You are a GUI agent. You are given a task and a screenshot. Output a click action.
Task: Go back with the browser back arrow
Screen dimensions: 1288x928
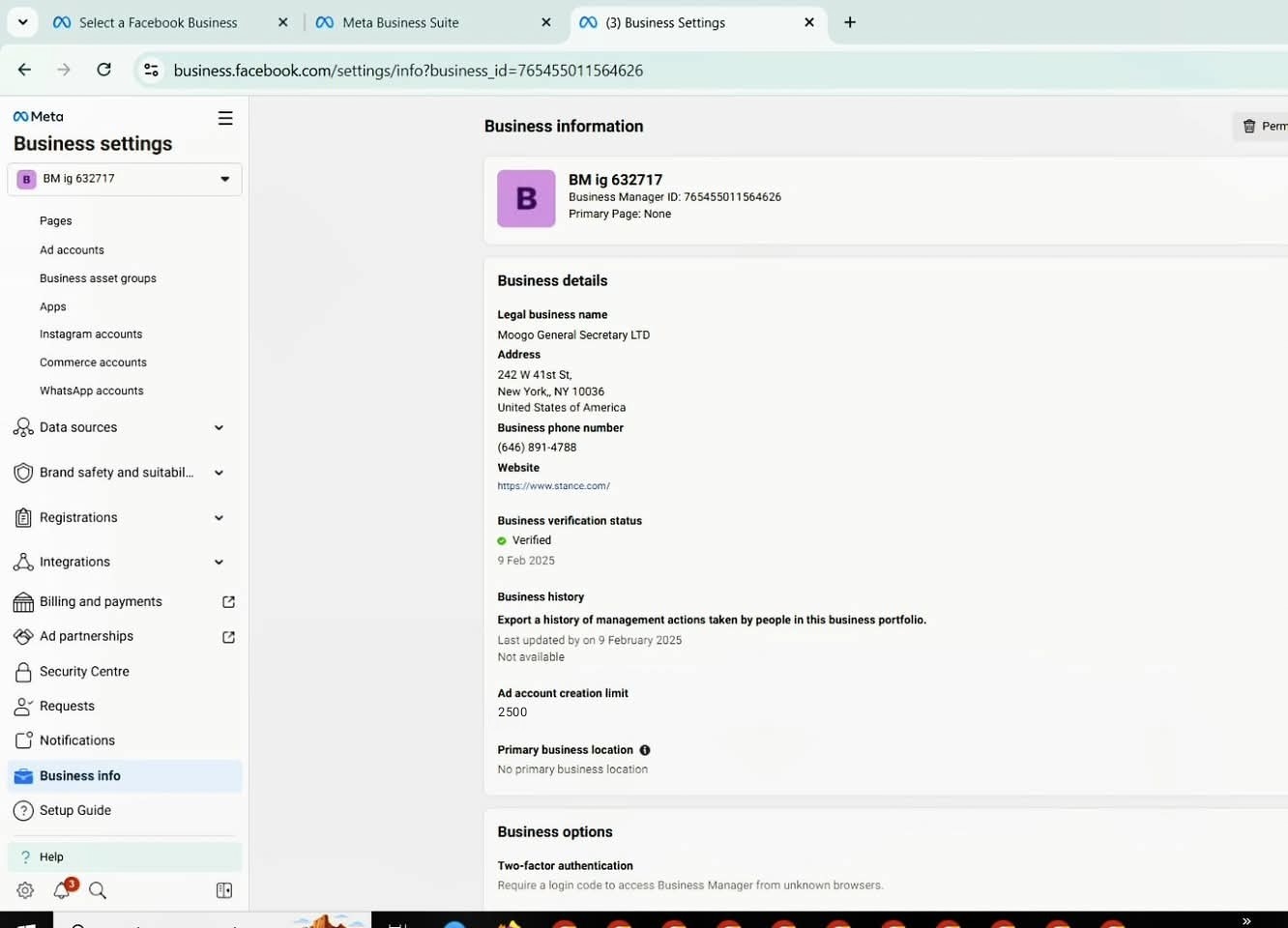point(25,70)
